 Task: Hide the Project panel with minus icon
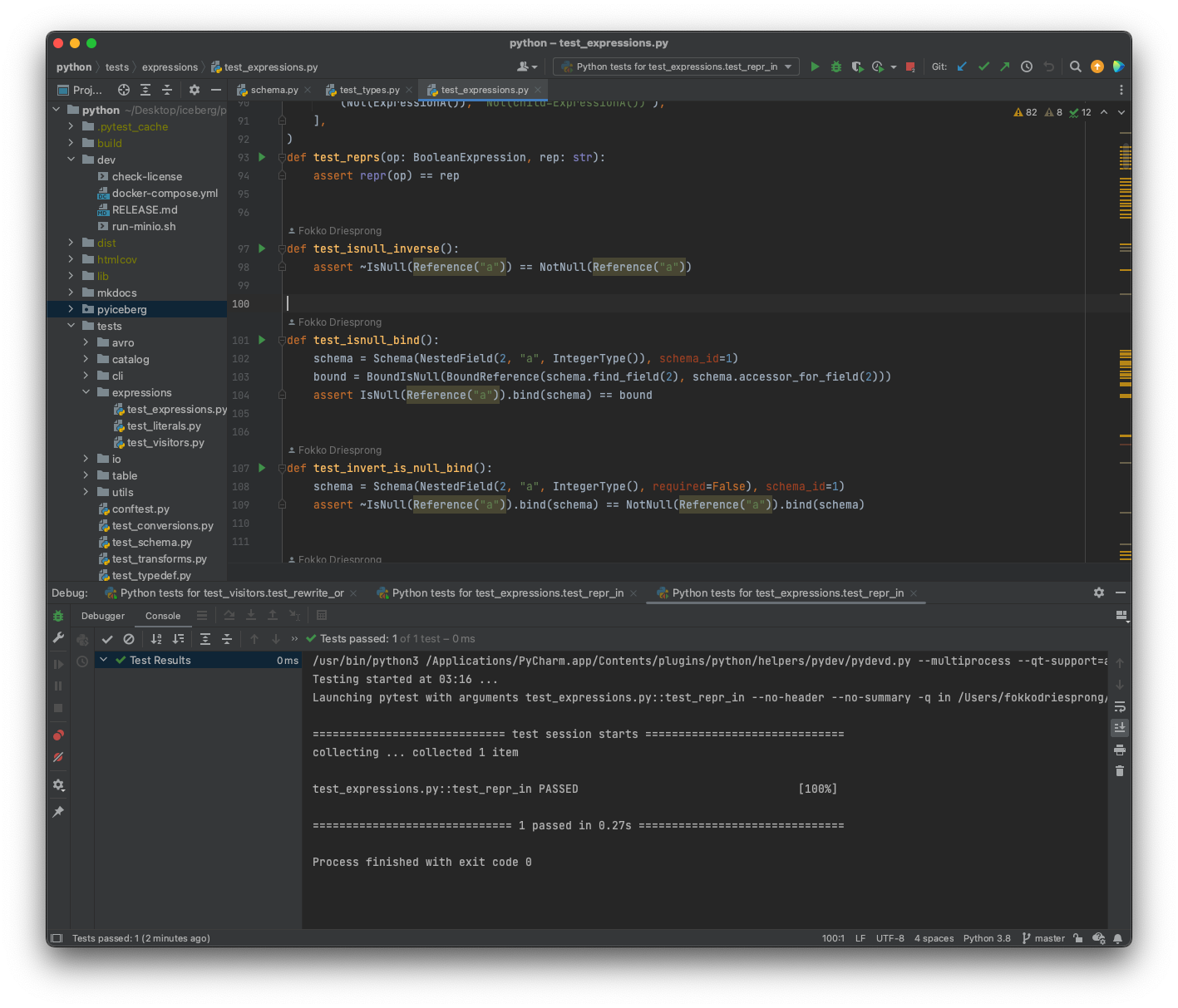[216, 90]
